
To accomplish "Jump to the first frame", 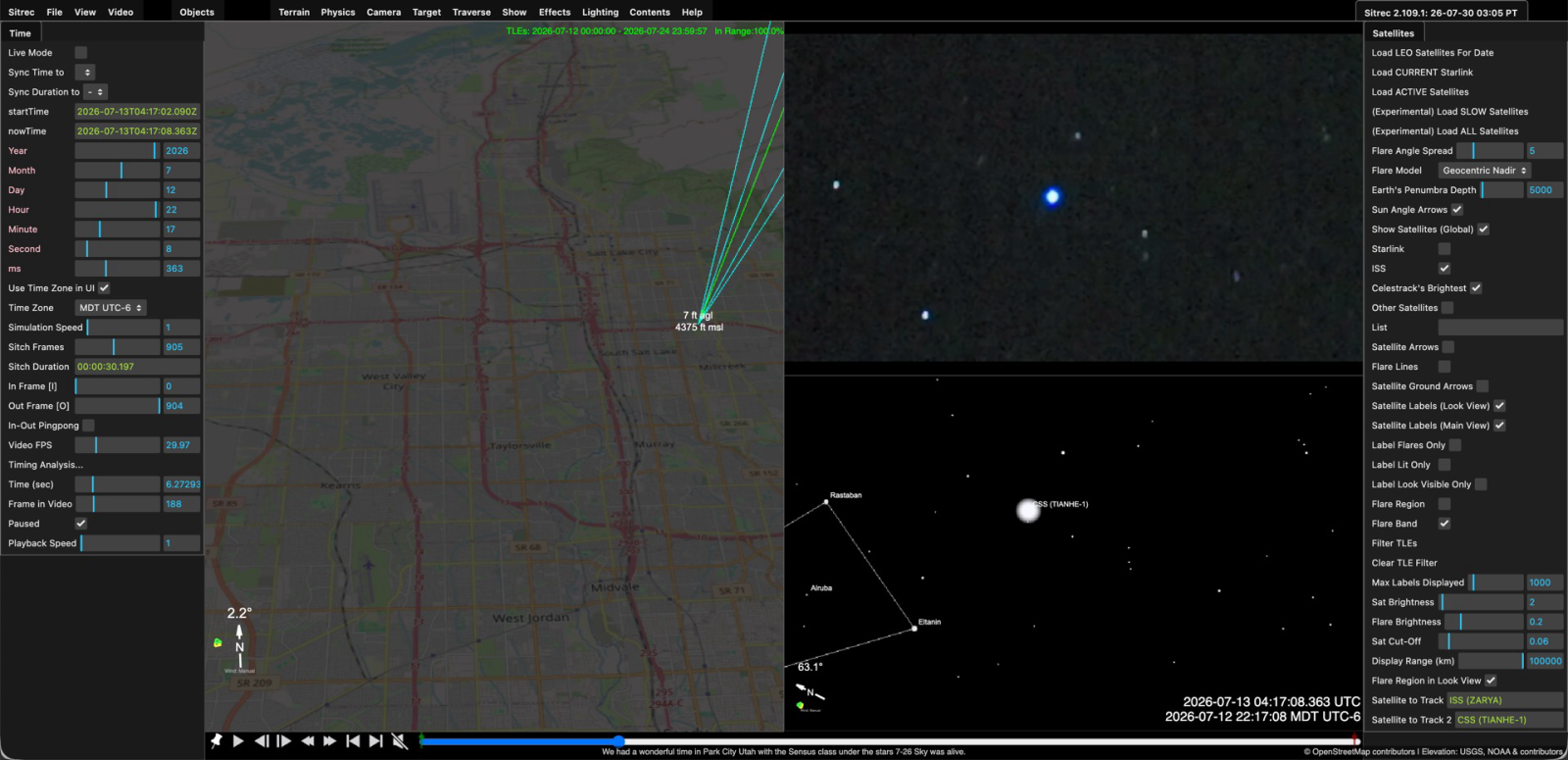I will (x=353, y=741).
